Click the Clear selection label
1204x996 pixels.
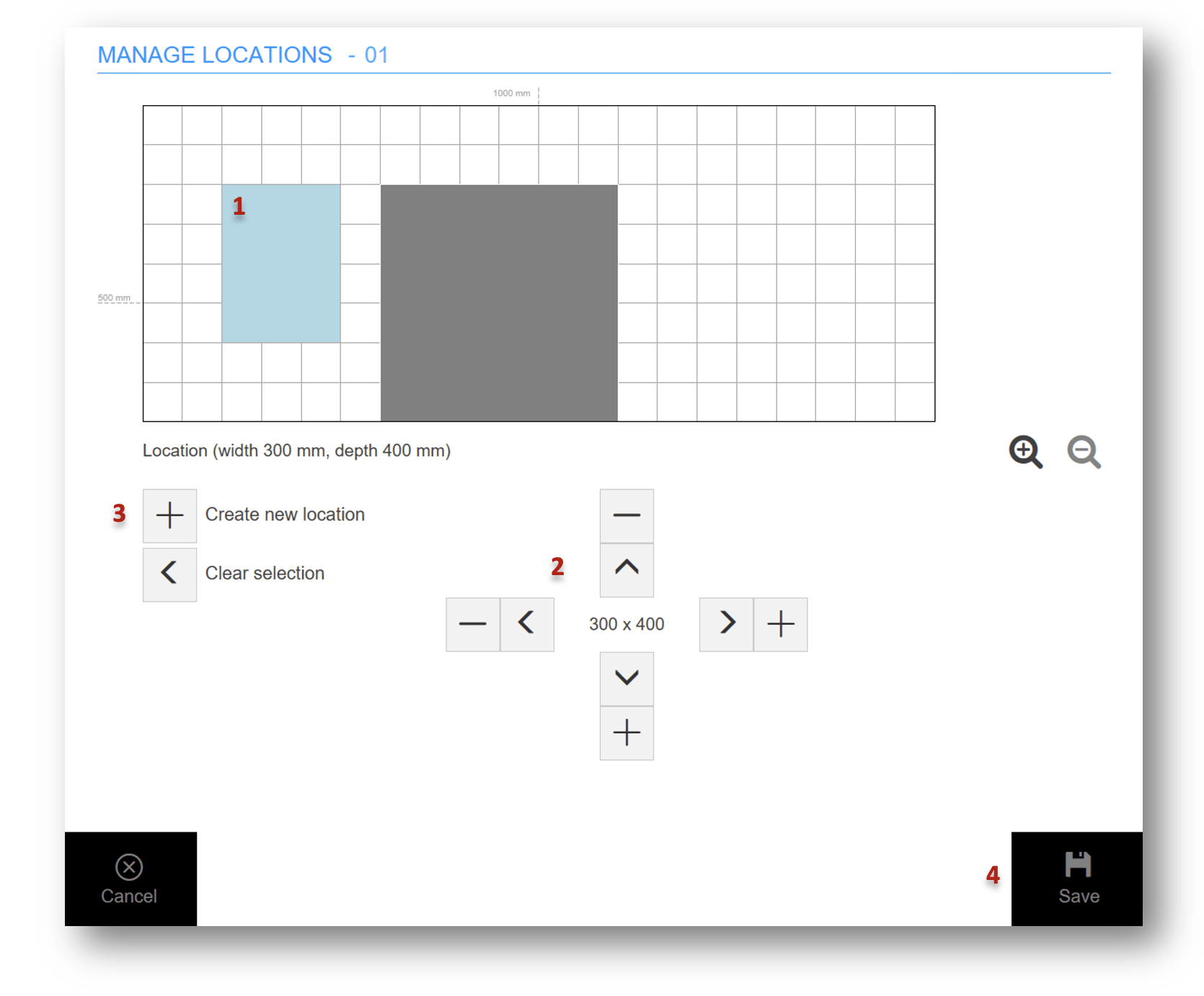coord(265,574)
